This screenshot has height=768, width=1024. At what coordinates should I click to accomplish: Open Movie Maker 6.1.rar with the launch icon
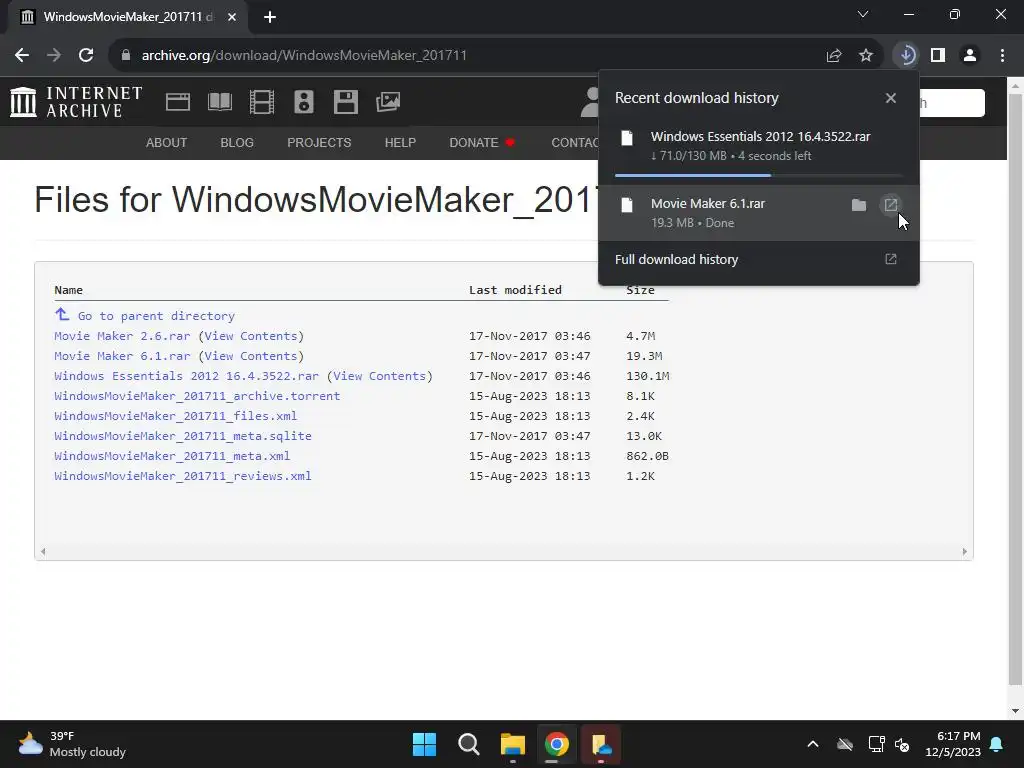point(891,205)
